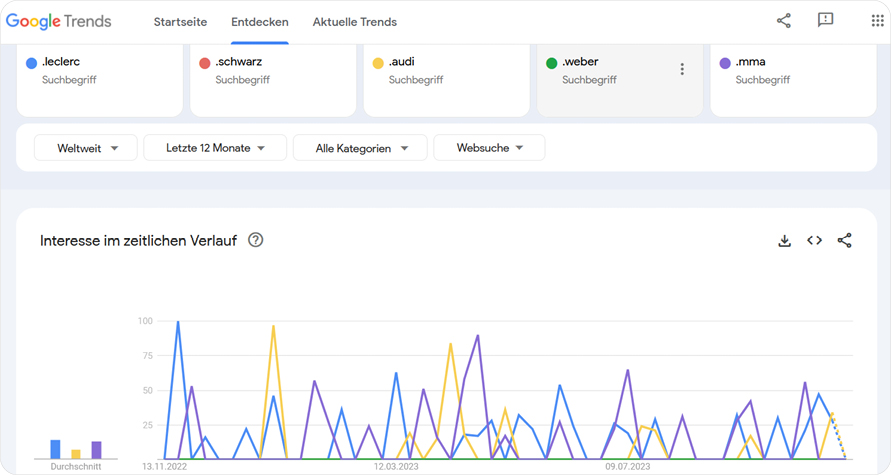
Task: Click the embed code icon
Action: tap(814, 241)
